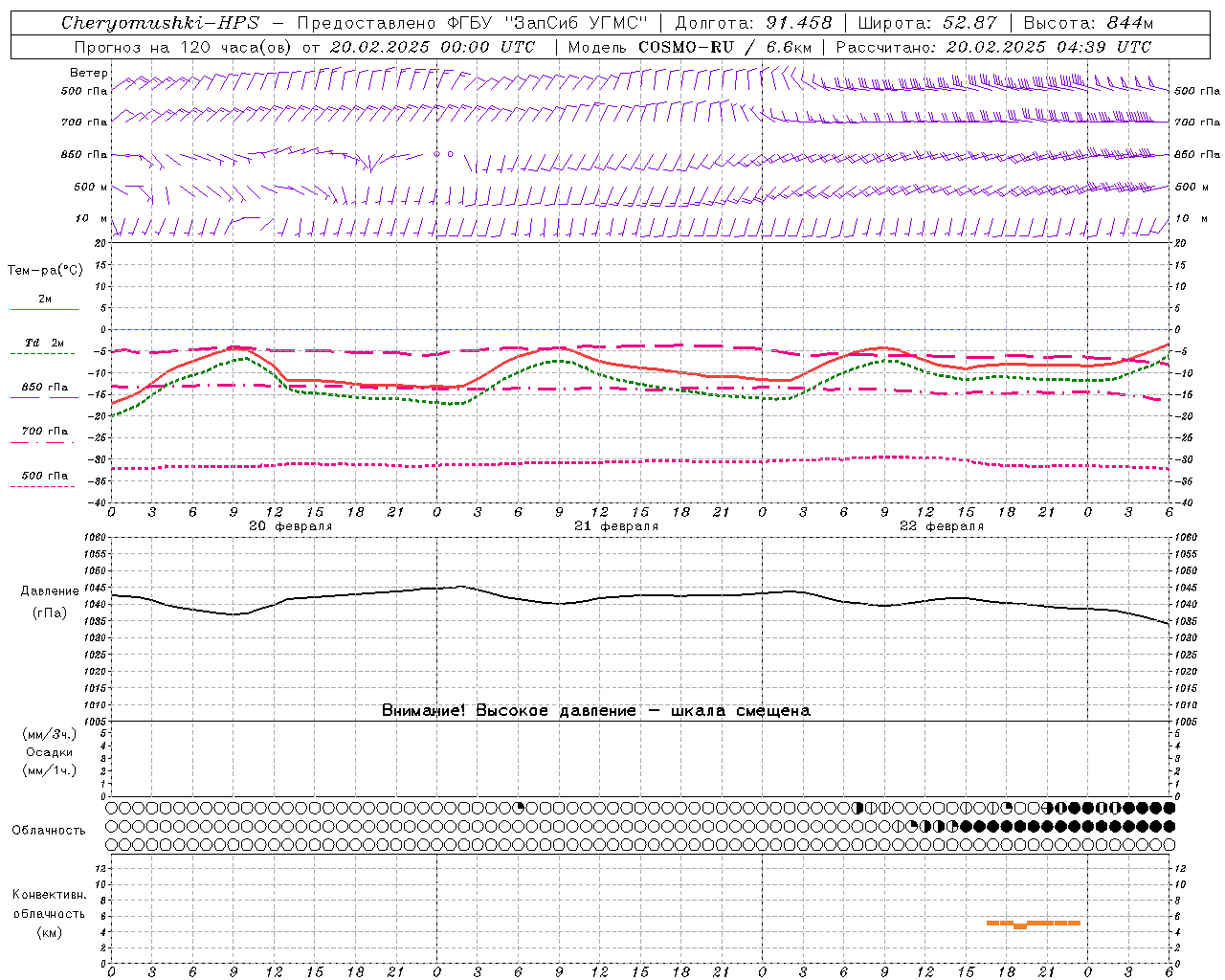Image resolution: width=1225 pixels, height=980 pixels.
Task: Click the 500 м wind level label on the left
Action: tap(91, 187)
